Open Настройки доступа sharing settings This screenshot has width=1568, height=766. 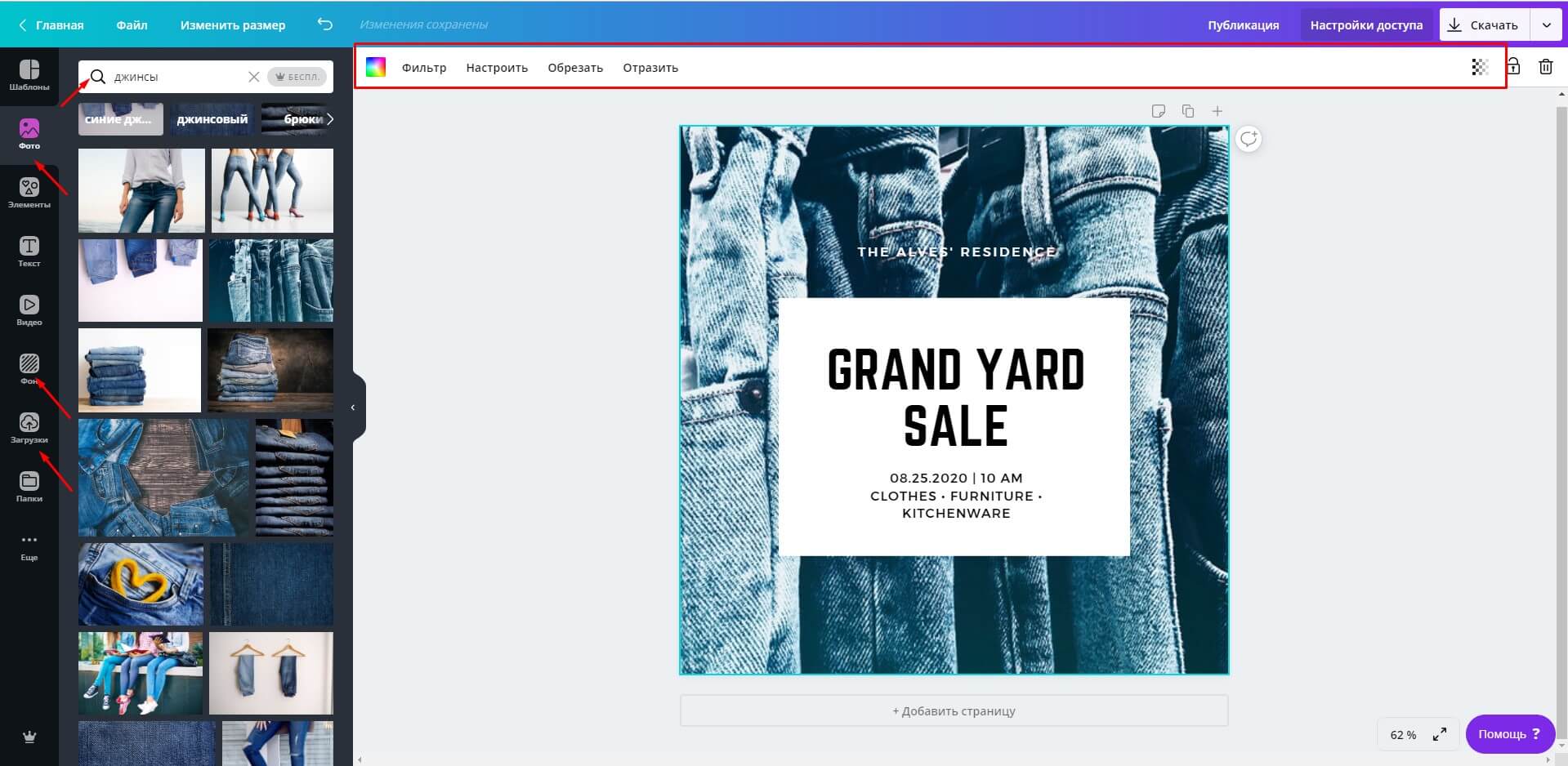pos(1366,25)
